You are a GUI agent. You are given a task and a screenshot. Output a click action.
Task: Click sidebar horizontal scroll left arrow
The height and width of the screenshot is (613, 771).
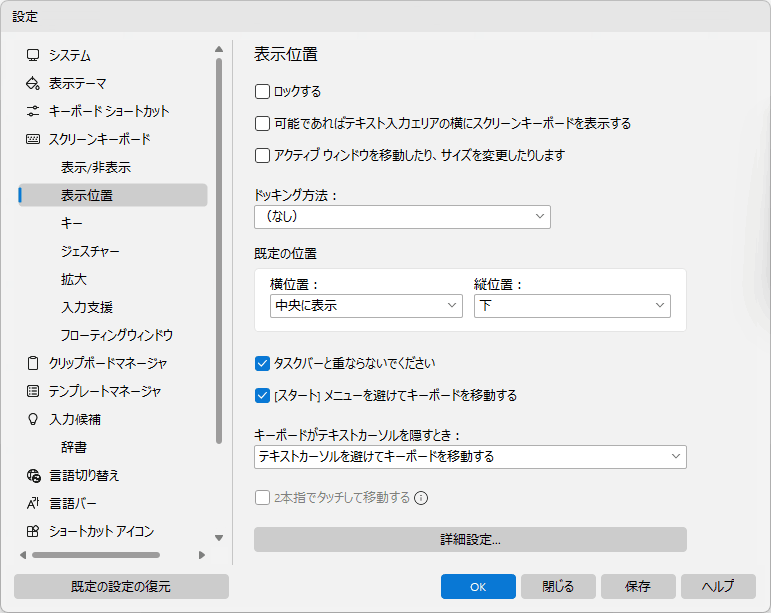(x=23, y=555)
